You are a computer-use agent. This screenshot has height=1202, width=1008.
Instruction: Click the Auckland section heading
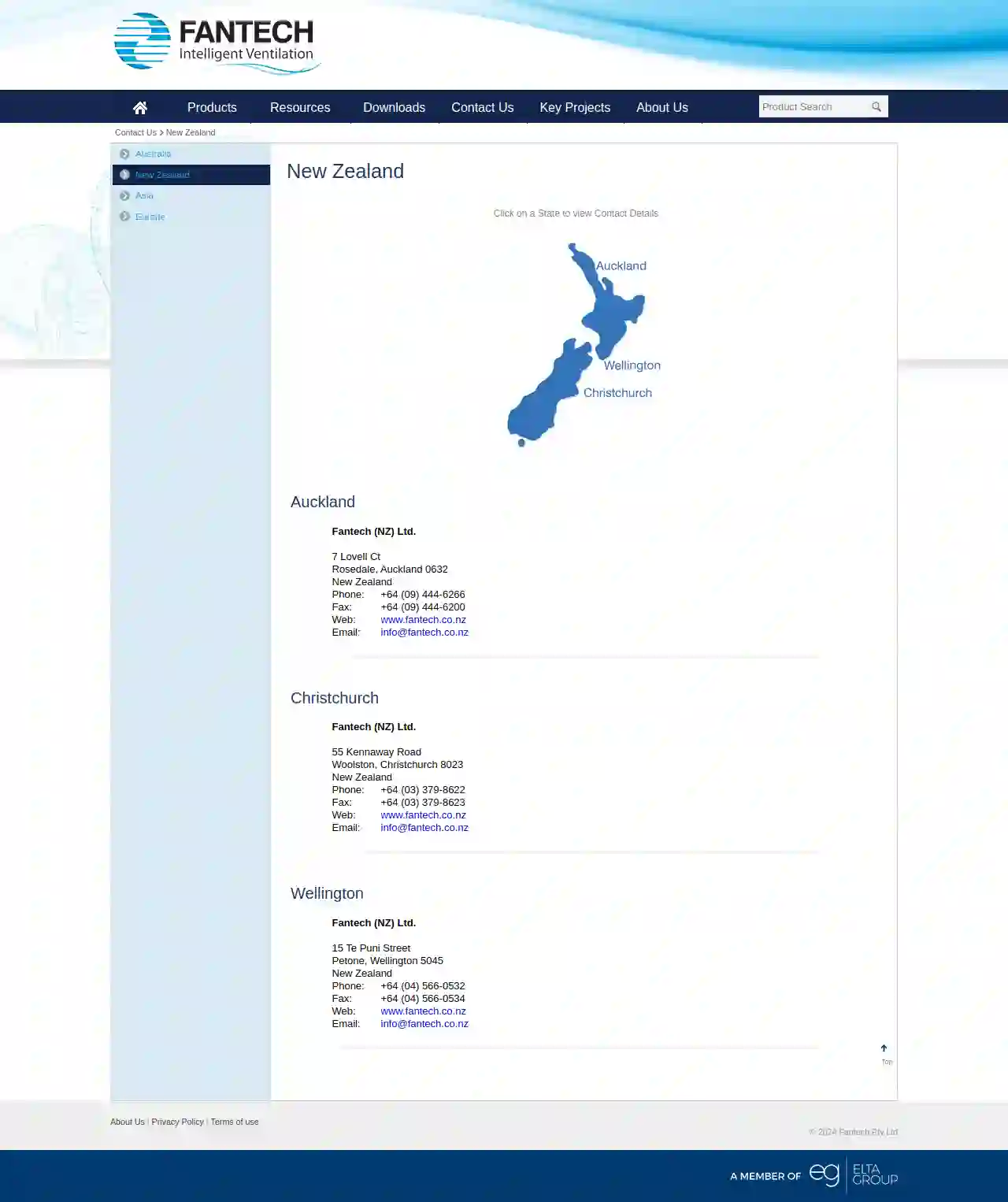[x=323, y=502]
